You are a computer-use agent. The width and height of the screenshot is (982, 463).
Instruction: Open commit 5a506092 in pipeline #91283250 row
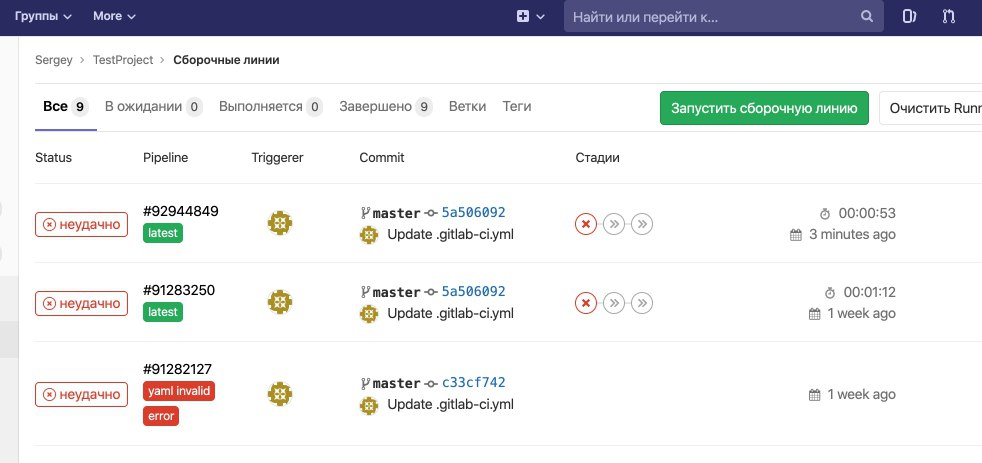473,291
